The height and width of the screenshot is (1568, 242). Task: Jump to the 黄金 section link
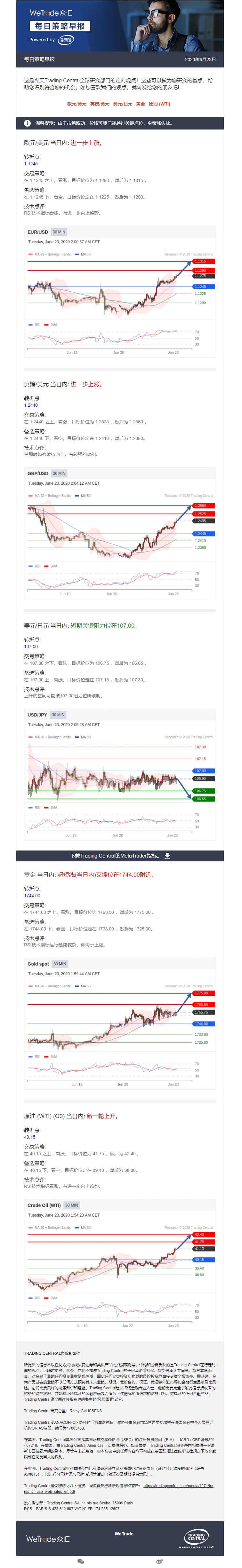click(x=141, y=104)
